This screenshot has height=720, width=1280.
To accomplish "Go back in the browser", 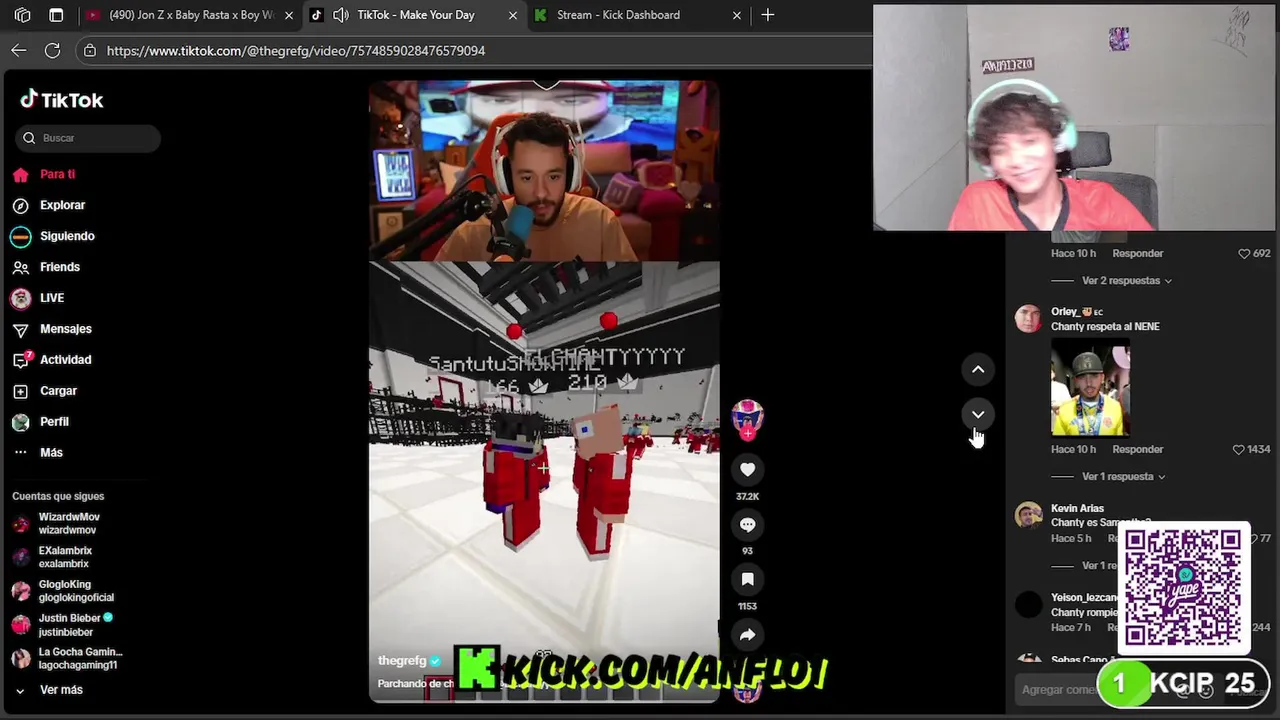I will coord(19,50).
